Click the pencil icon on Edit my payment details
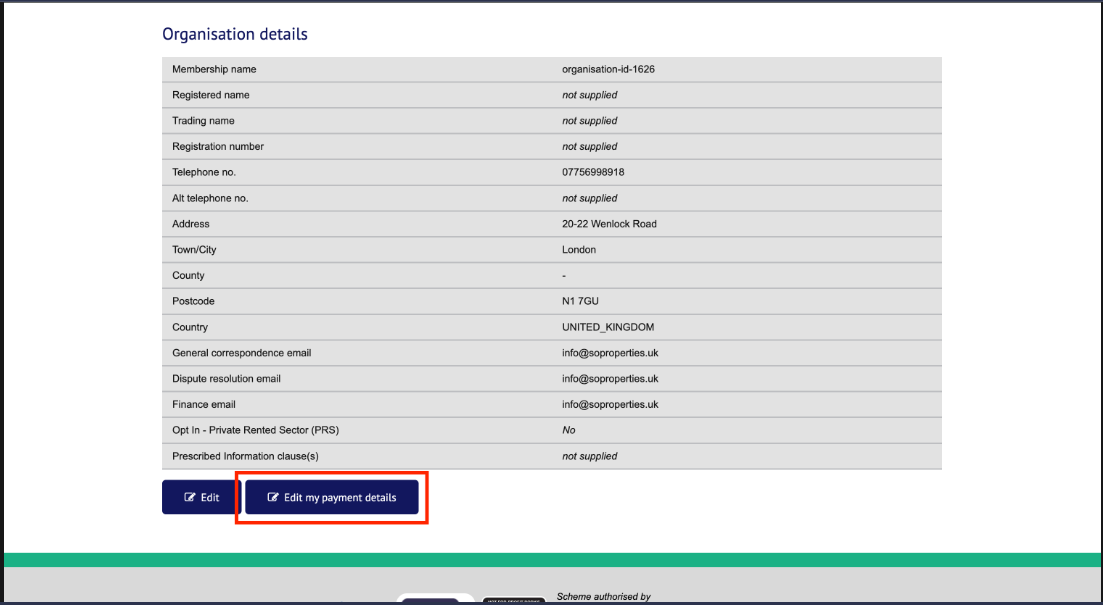Viewport: 1103px width, 605px height. (273, 497)
